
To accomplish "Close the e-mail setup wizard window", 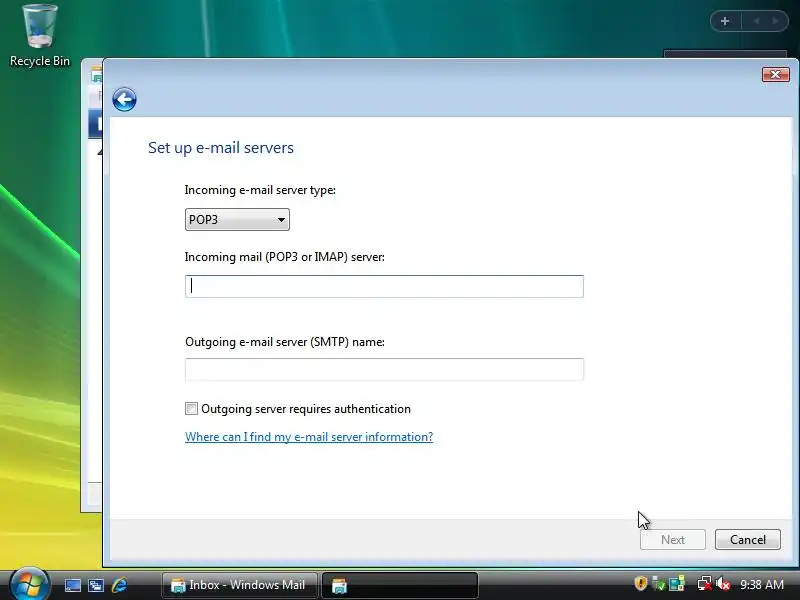I will [776, 74].
